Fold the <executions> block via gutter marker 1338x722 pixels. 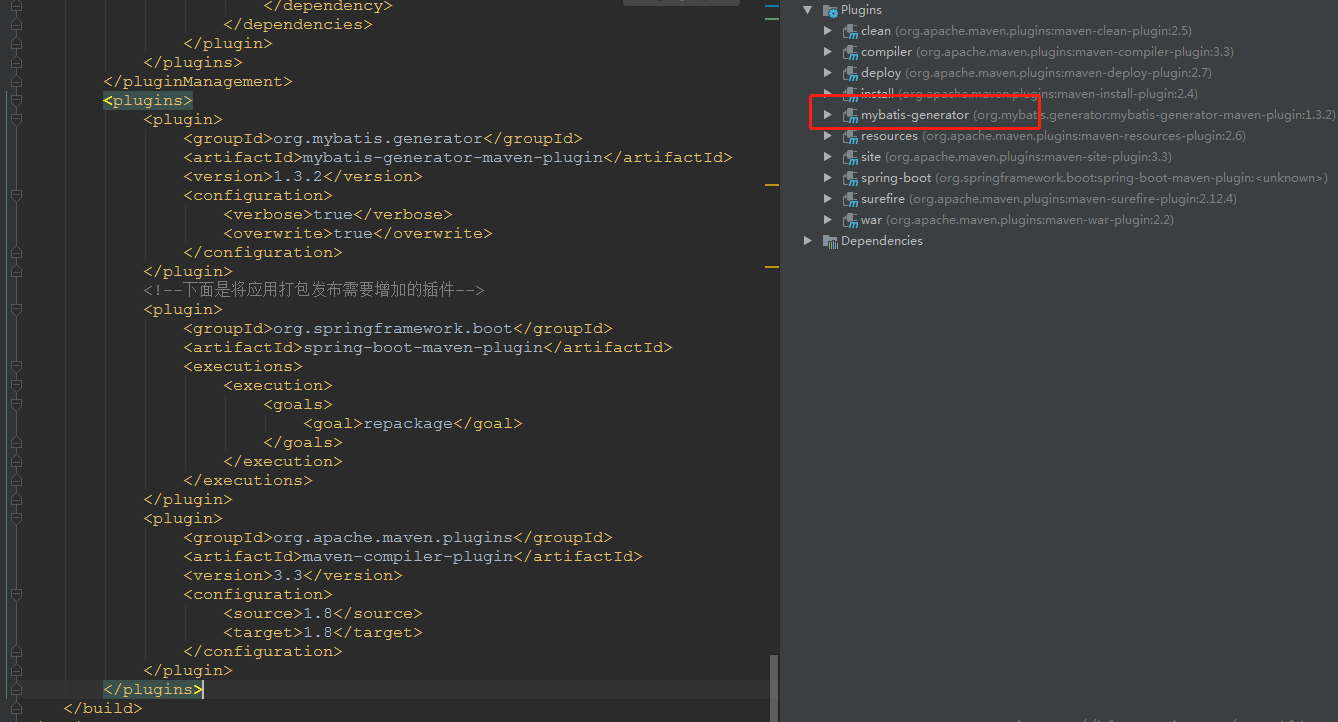tap(16, 366)
